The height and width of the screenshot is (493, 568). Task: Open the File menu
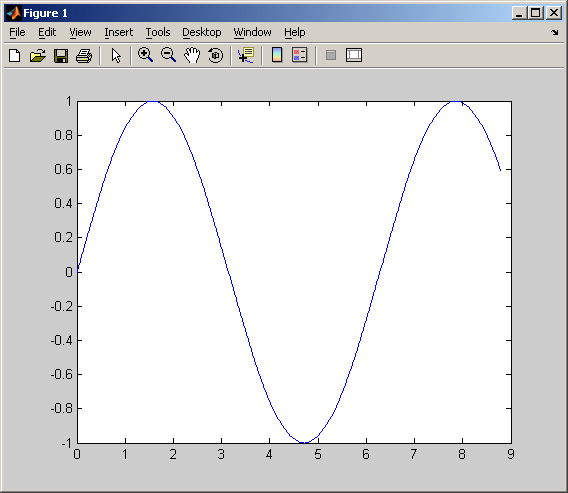coord(17,32)
